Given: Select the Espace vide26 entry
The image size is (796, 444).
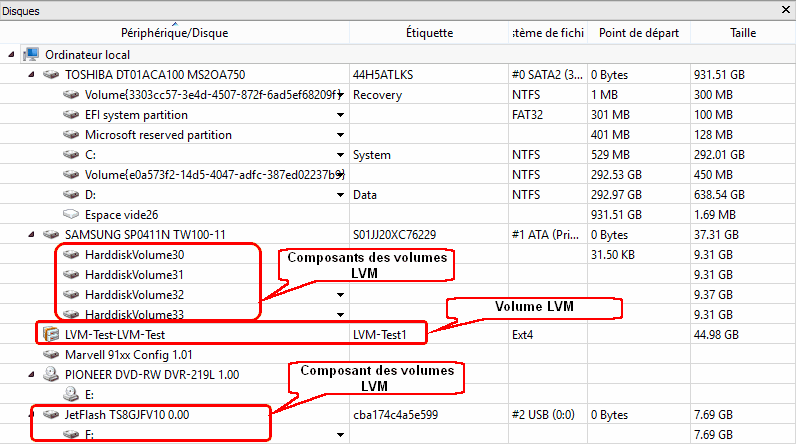Looking at the screenshot, I should (x=122, y=214).
